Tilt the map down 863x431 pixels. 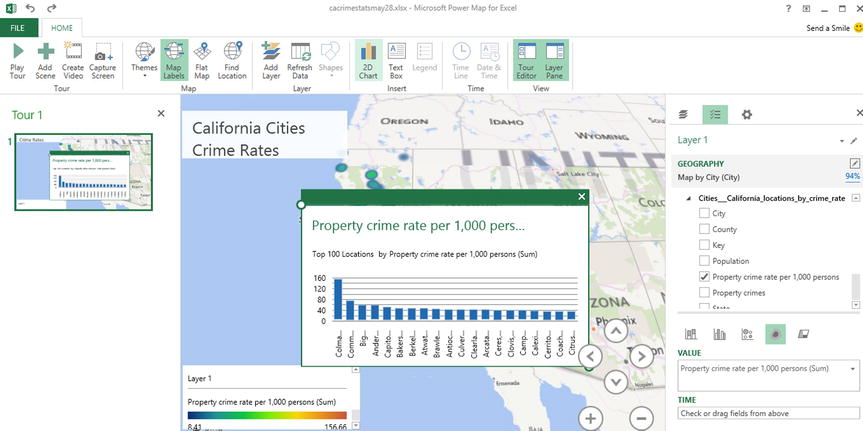tap(616, 381)
